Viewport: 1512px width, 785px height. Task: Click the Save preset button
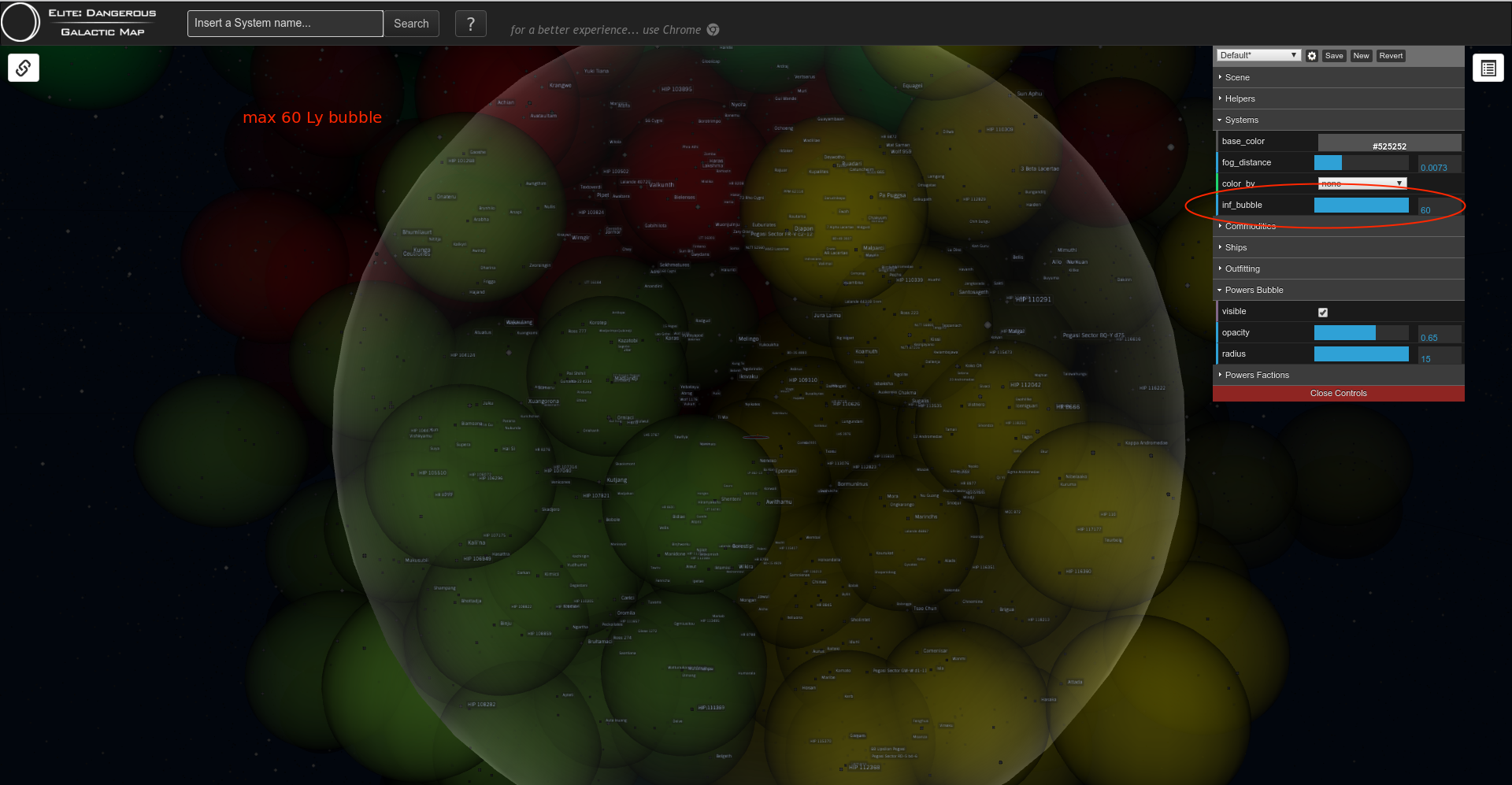(1334, 56)
